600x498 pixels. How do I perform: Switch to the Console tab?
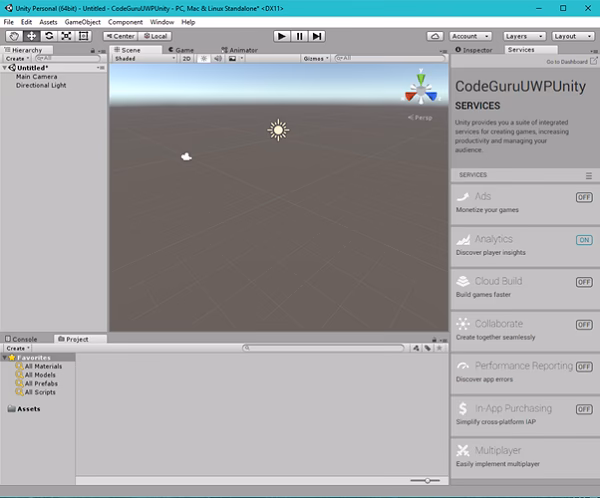coord(21,339)
